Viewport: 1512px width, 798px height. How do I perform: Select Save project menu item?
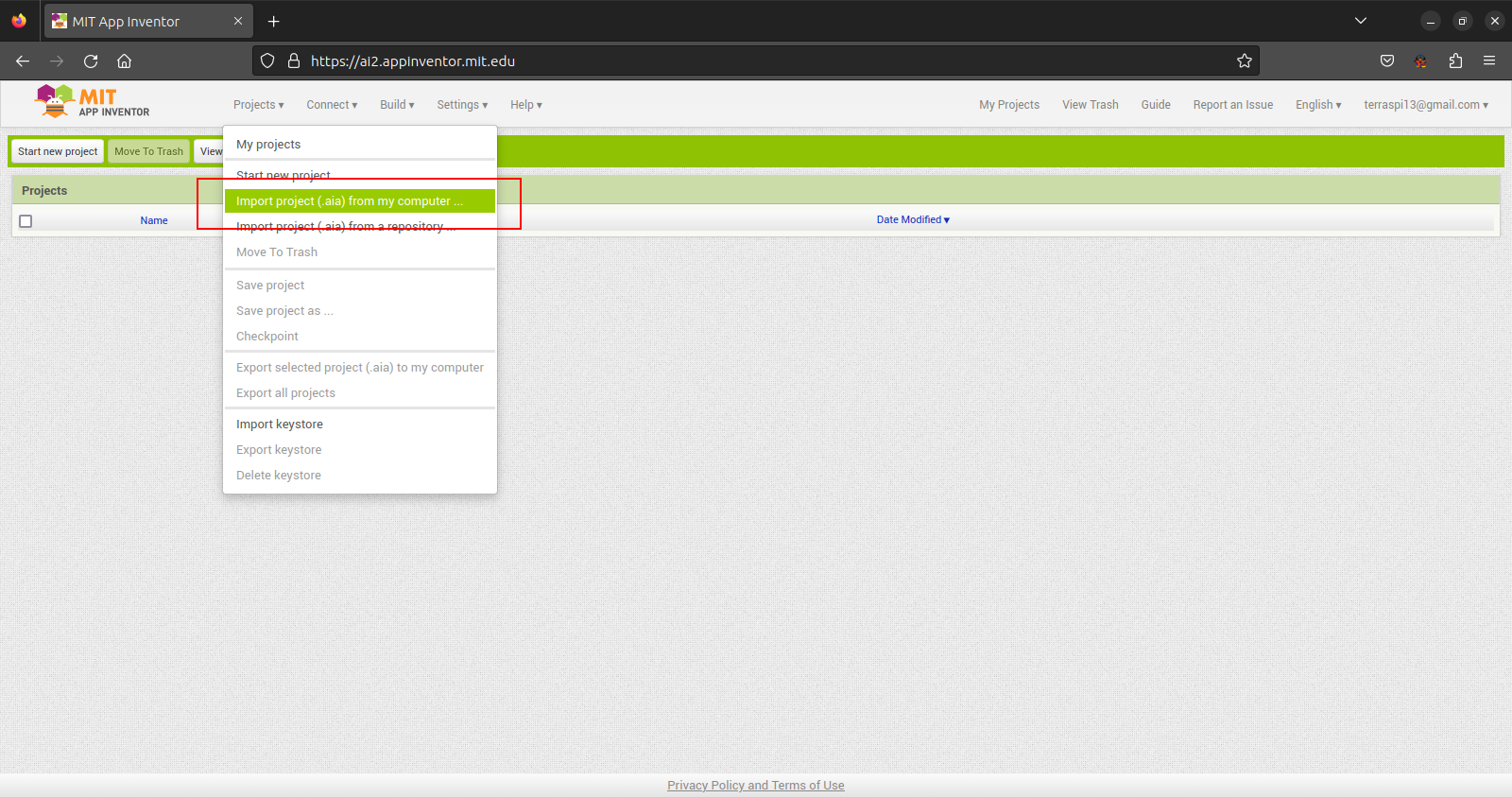click(360, 286)
